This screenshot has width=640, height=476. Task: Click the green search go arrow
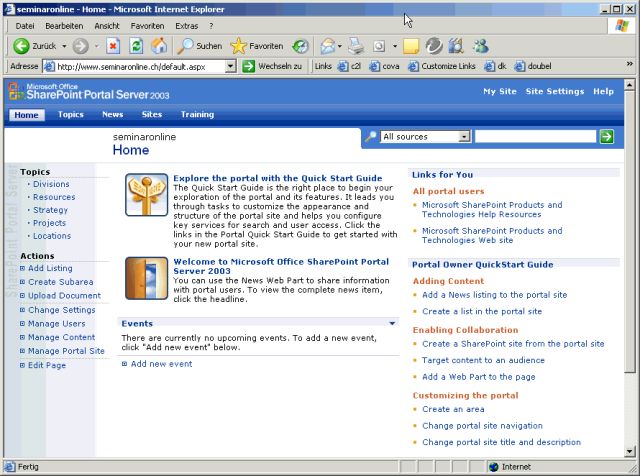[x=606, y=136]
